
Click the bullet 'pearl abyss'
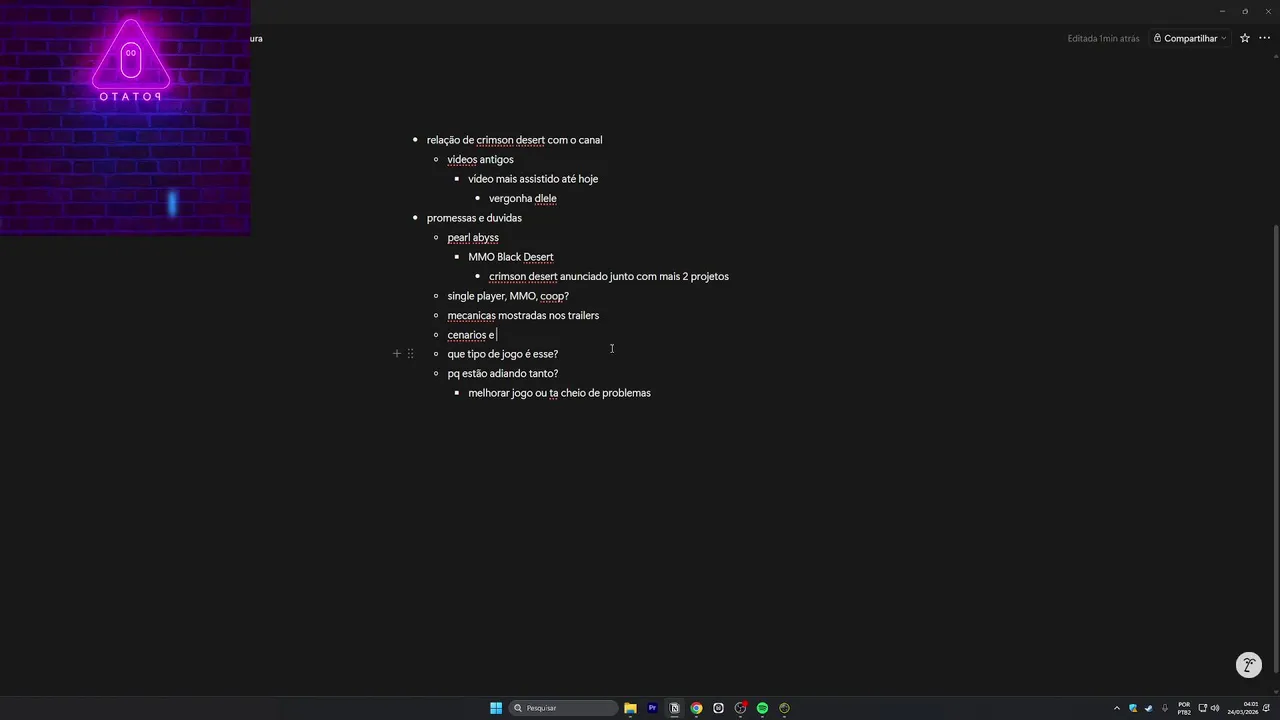(x=473, y=238)
